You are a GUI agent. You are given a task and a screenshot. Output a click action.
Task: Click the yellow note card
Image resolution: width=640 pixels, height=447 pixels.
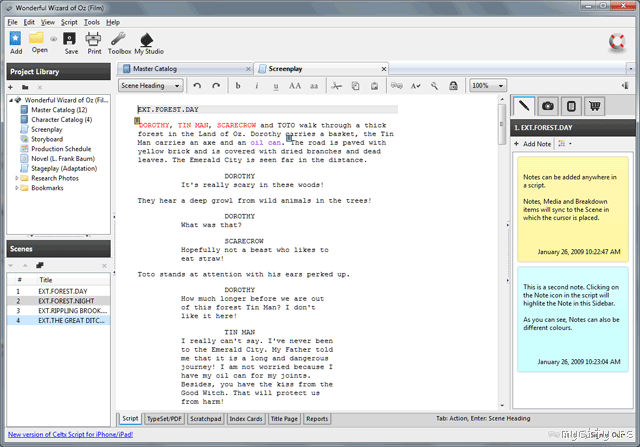pos(573,209)
